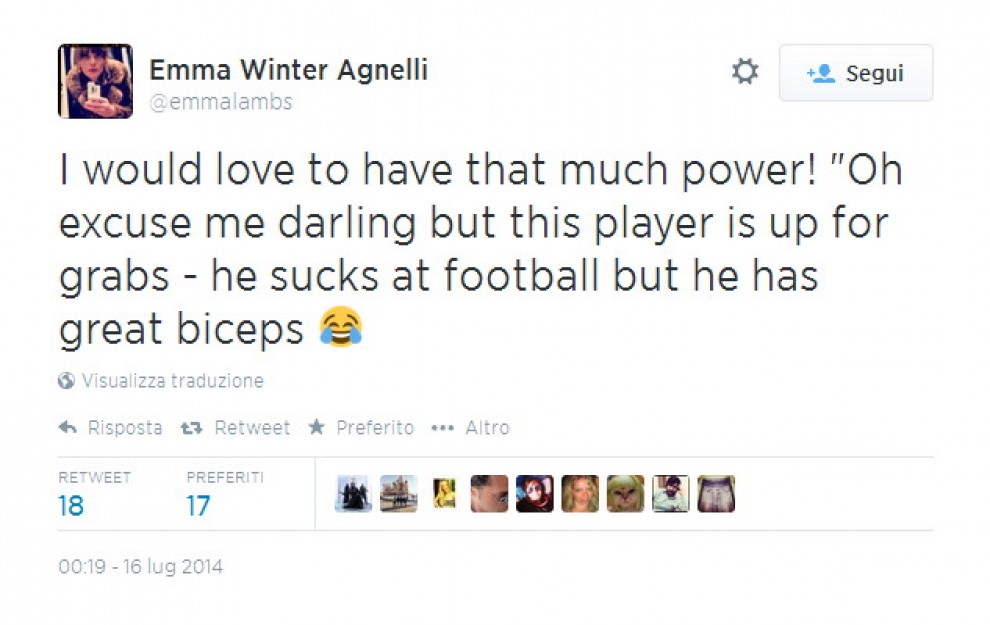
Task: Click the small yellow avatar in the likers row
Action: [x=444, y=494]
